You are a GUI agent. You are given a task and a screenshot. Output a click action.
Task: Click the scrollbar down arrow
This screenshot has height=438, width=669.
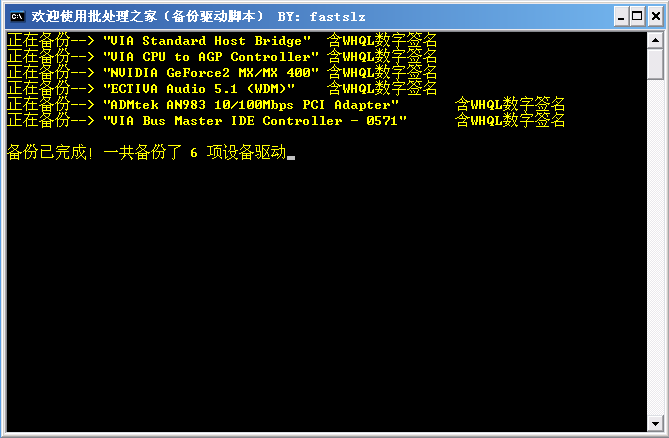coord(655,423)
